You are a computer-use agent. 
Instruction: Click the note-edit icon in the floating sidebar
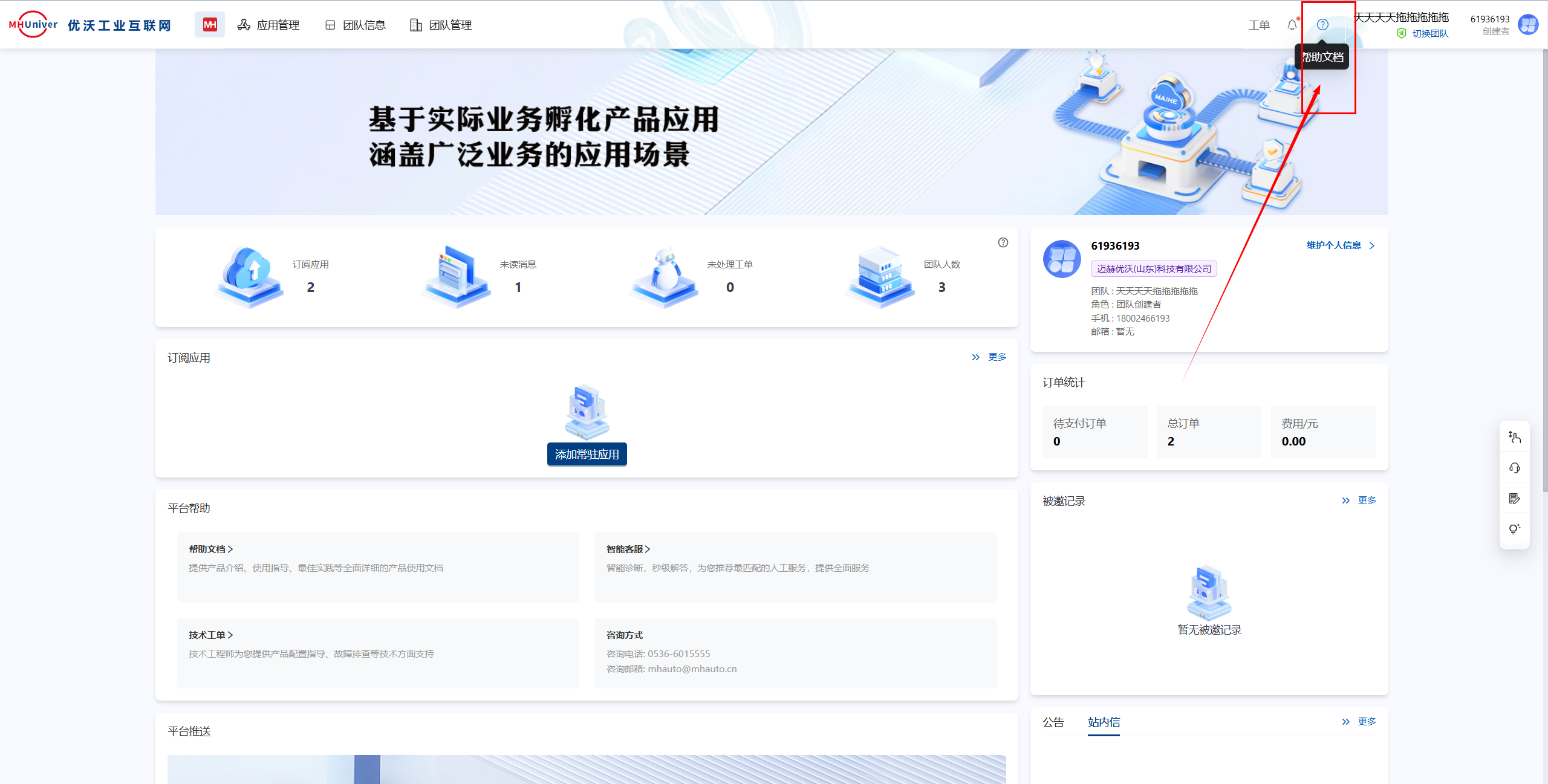coord(1514,499)
